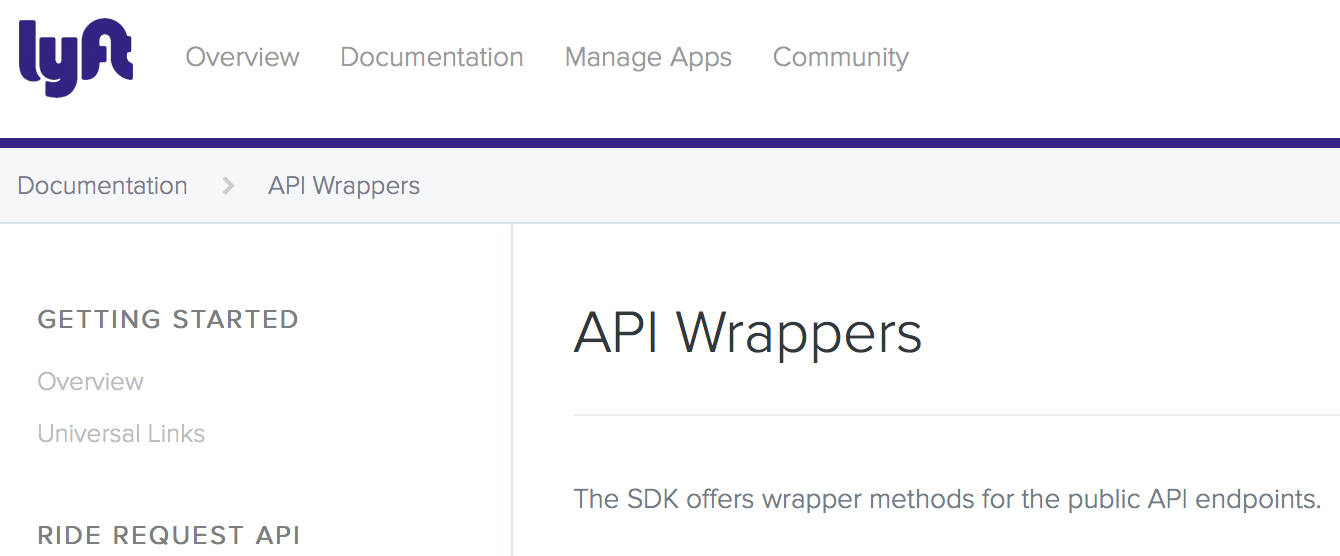Open the Overview nav item in header
The height and width of the screenshot is (556, 1340).
point(242,57)
